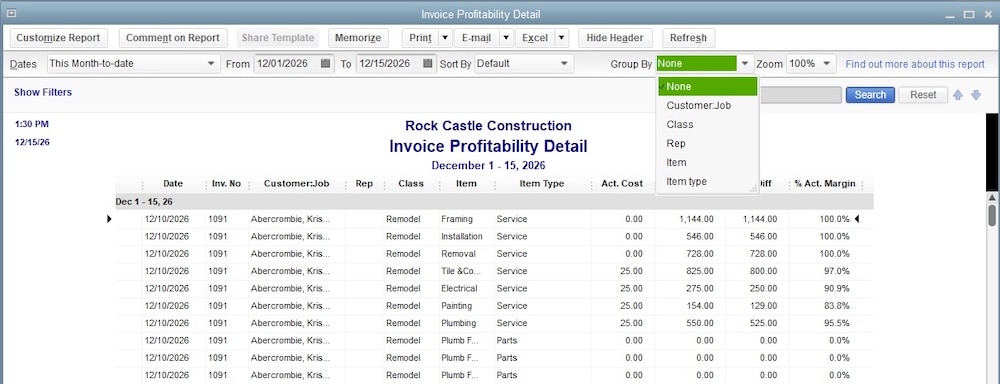Screen dimensions: 1000x384
Task: Click the Dec 1 - 15, 26 group row
Action: click(x=494, y=202)
